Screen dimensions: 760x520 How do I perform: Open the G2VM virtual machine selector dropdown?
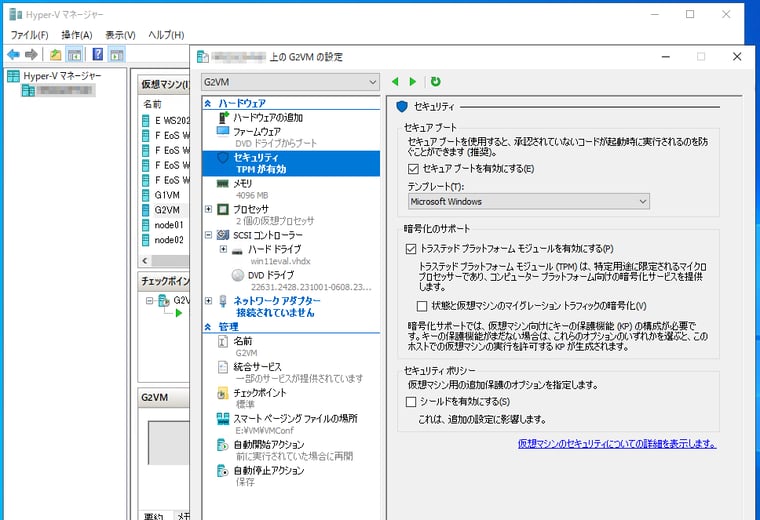coord(290,82)
